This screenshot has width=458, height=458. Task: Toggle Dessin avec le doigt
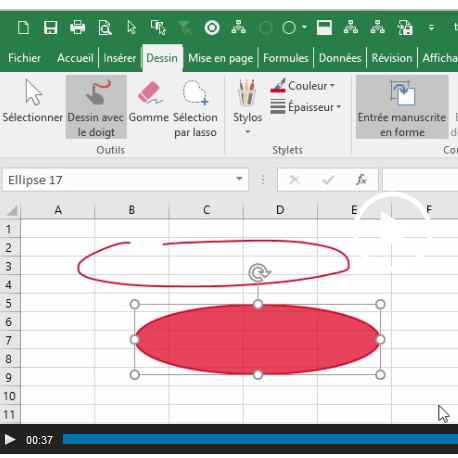96,107
